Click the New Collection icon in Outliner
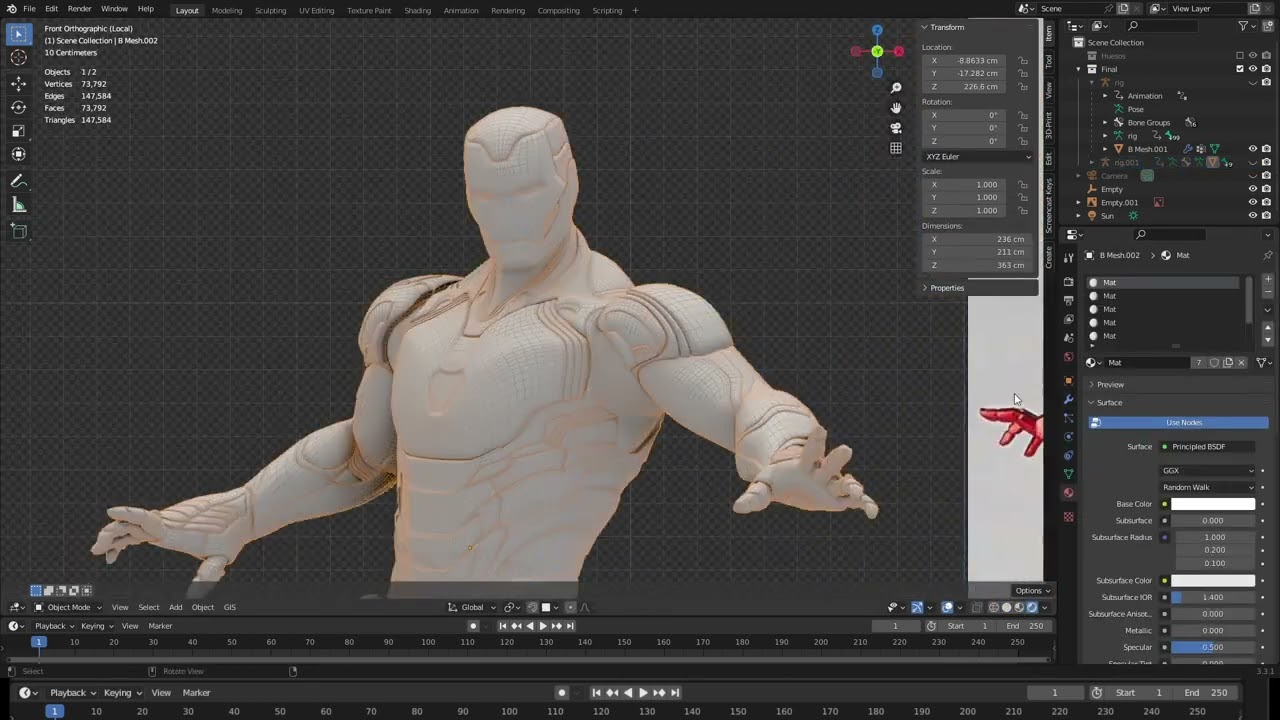 click(1268, 26)
